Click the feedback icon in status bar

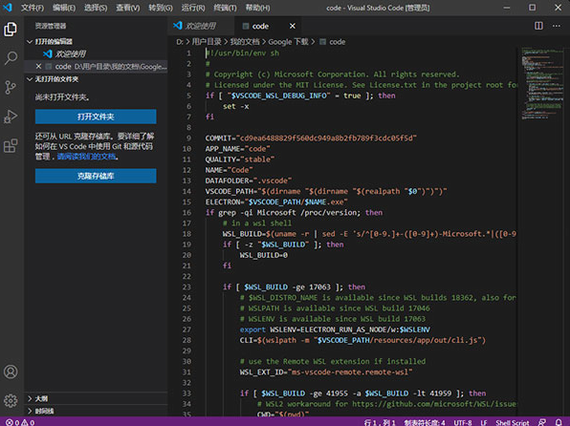(542, 422)
